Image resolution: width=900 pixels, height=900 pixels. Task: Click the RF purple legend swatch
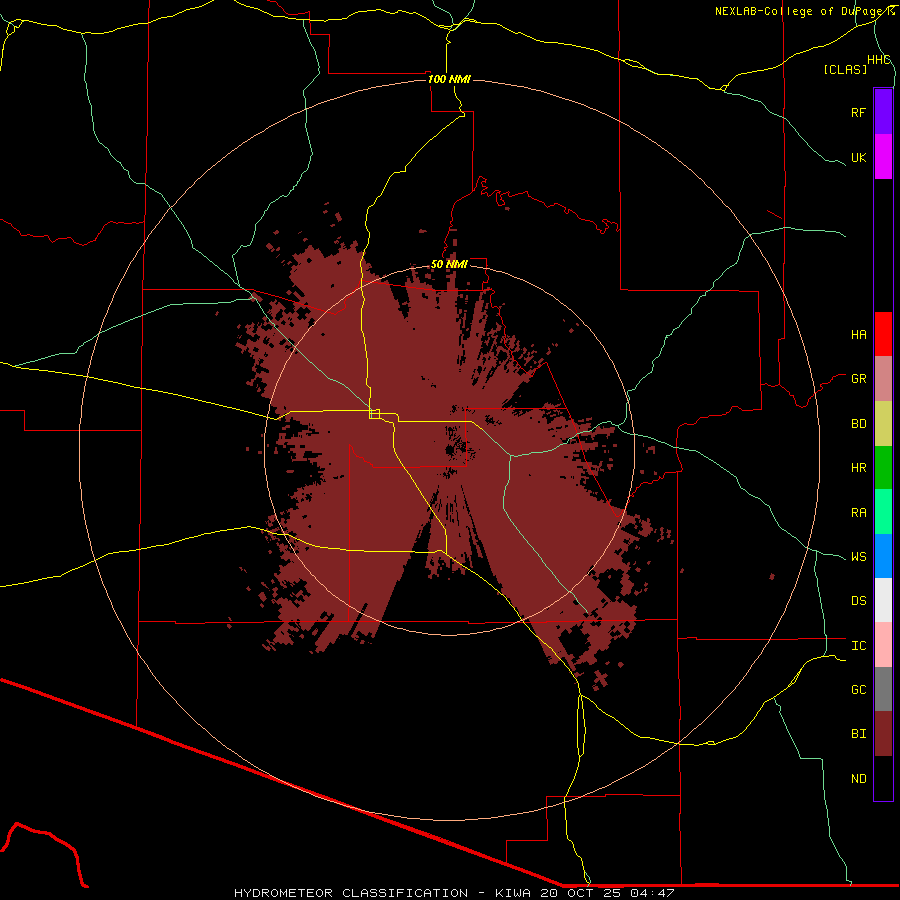click(x=883, y=112)
